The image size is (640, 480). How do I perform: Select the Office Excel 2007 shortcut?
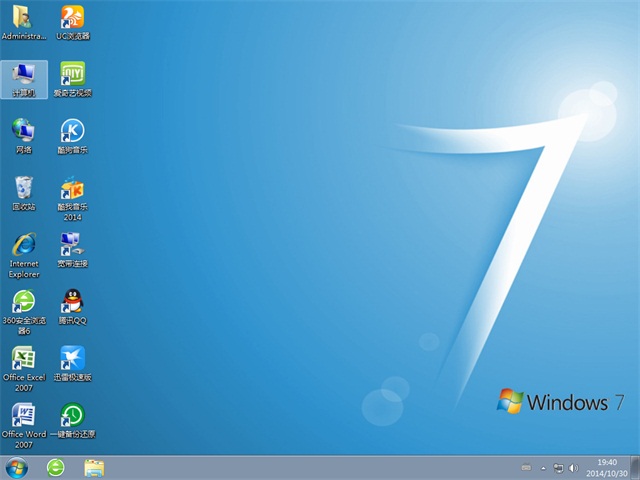pyautogui.click(x=24, y=369)
